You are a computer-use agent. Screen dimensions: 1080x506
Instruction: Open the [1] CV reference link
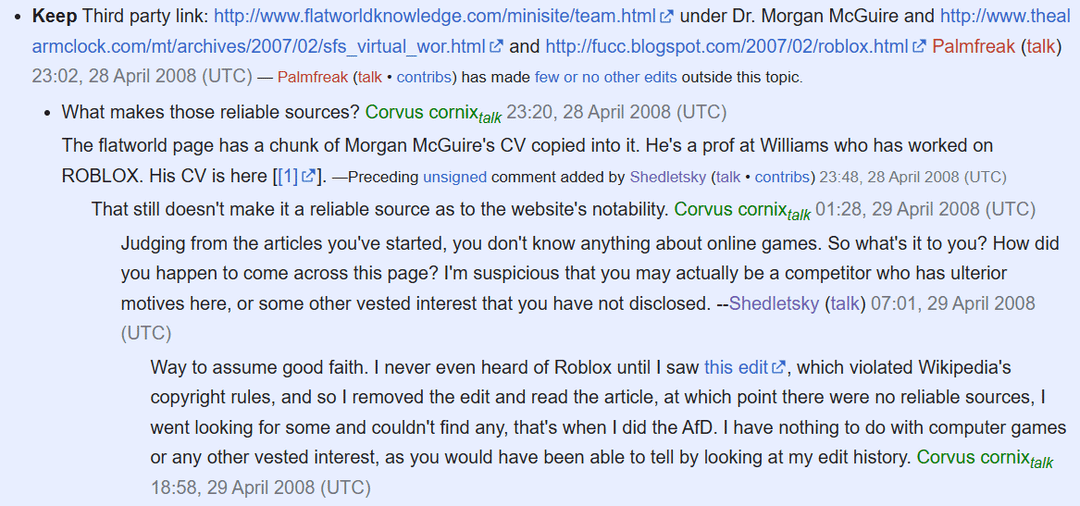288,177
